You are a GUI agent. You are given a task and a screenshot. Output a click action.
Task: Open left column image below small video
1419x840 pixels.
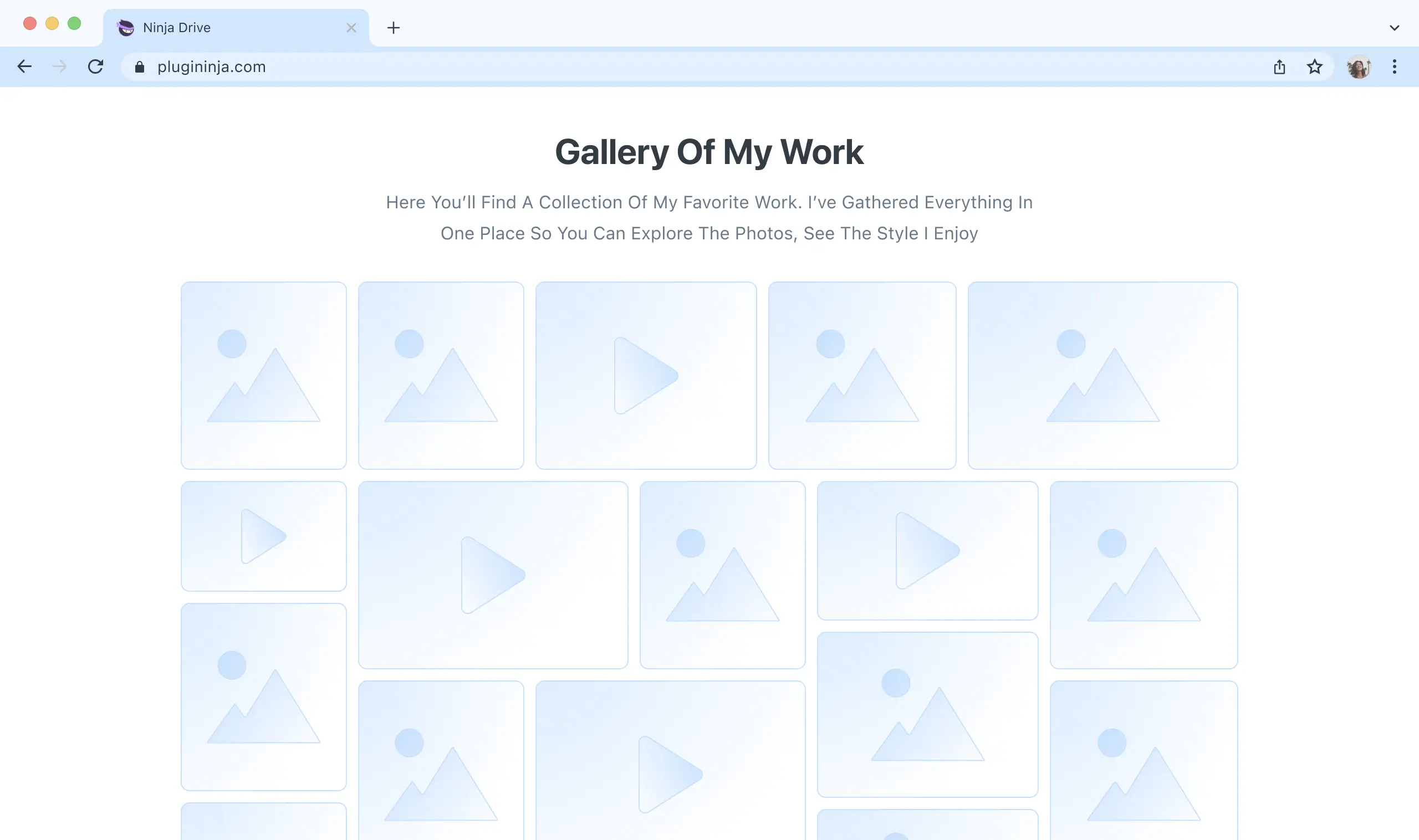(263, 697)
